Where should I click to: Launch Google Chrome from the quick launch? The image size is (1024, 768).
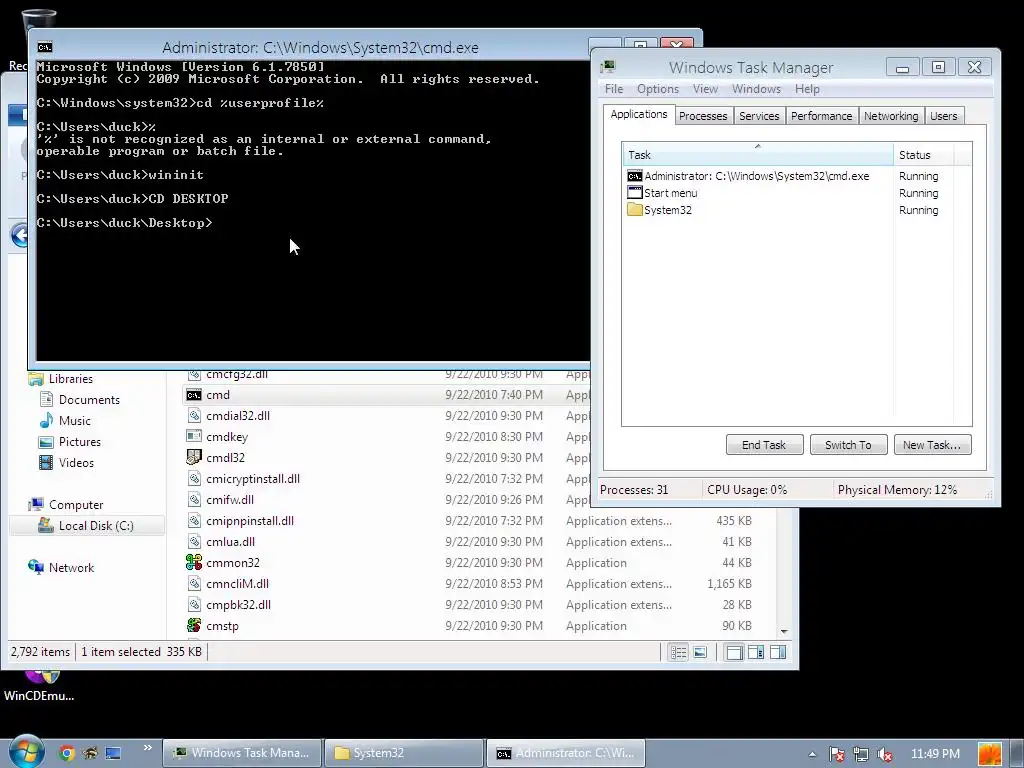(x=66, y=753)
